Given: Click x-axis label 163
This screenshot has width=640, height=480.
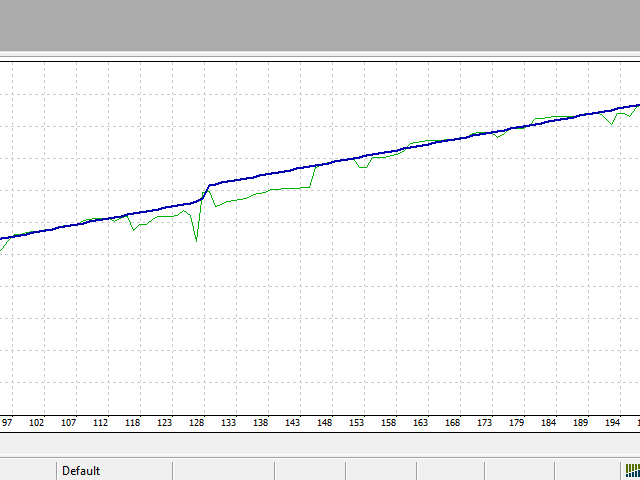Looking at the screenshot, I should (x=421, y=423).
